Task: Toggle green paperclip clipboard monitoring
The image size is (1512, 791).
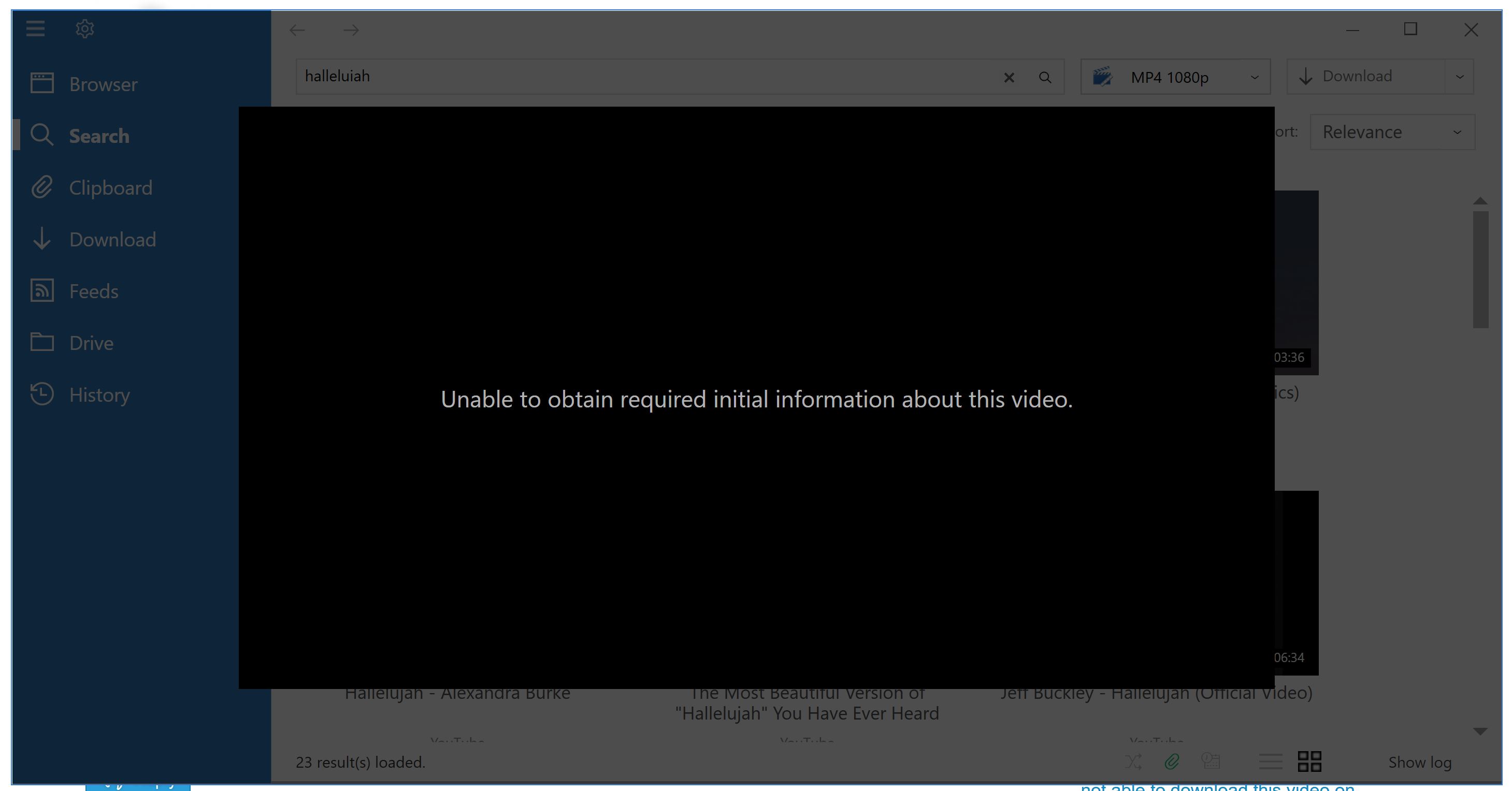Action: click(x=1172, y=761)
